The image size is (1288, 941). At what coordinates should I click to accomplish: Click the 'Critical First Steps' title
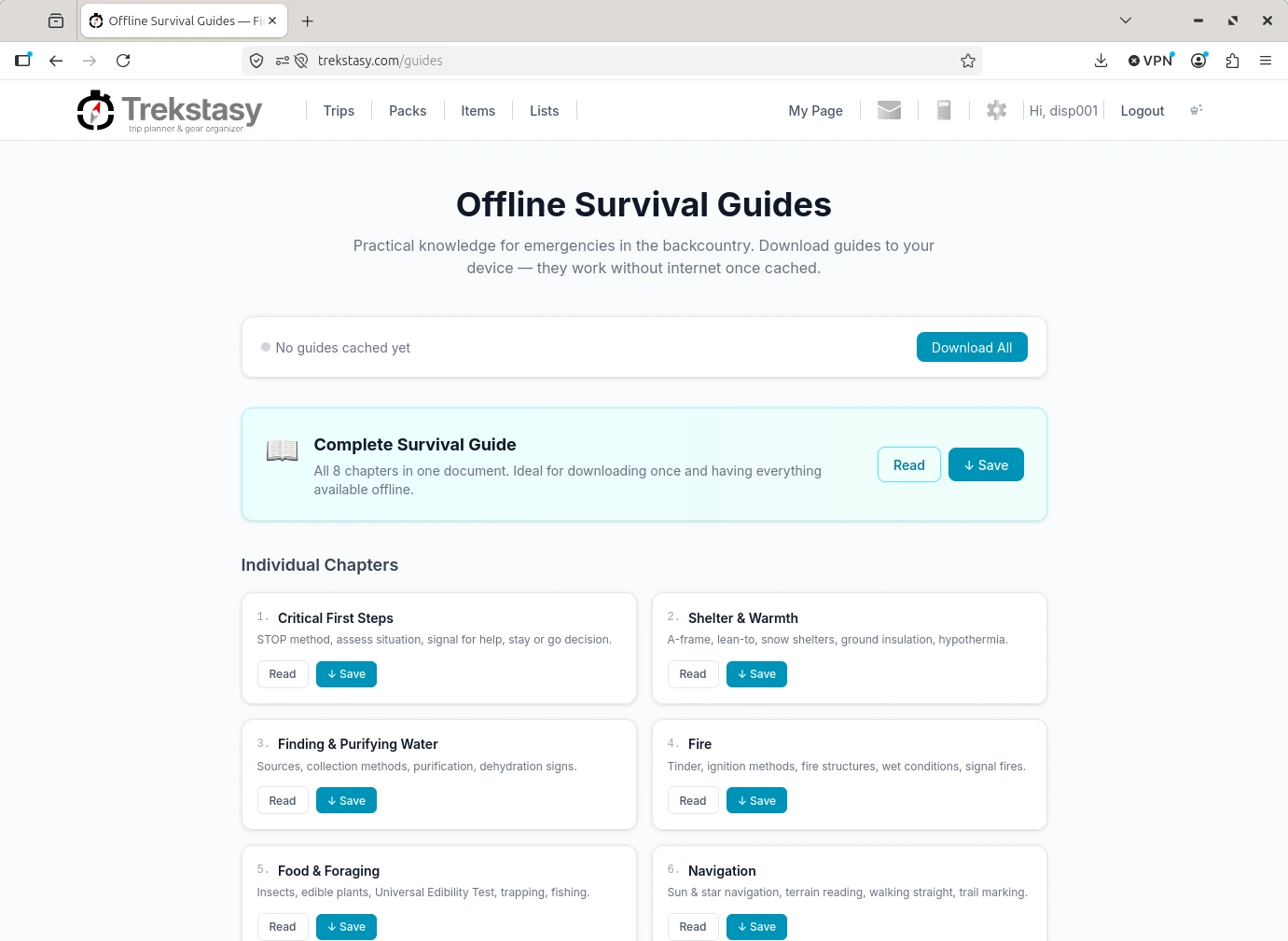(x=336, y=618)
